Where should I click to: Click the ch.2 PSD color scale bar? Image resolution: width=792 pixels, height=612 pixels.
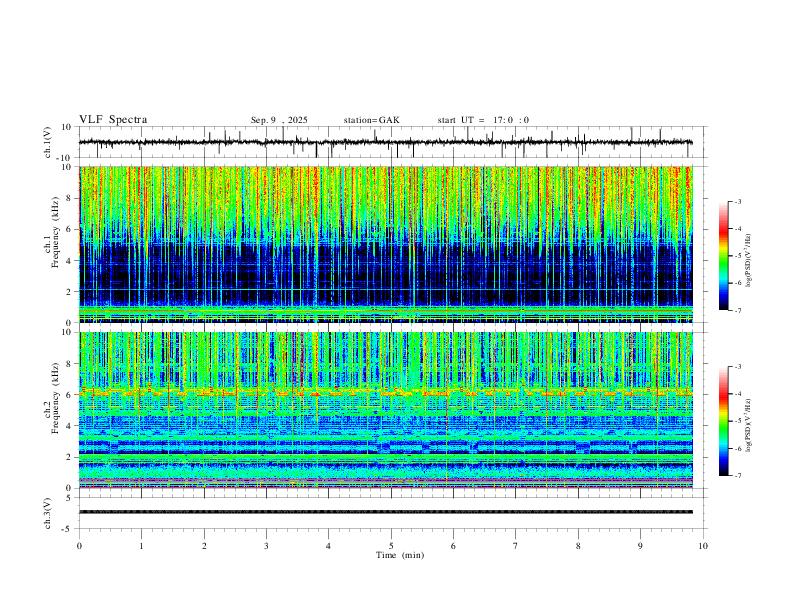point(724,421)
